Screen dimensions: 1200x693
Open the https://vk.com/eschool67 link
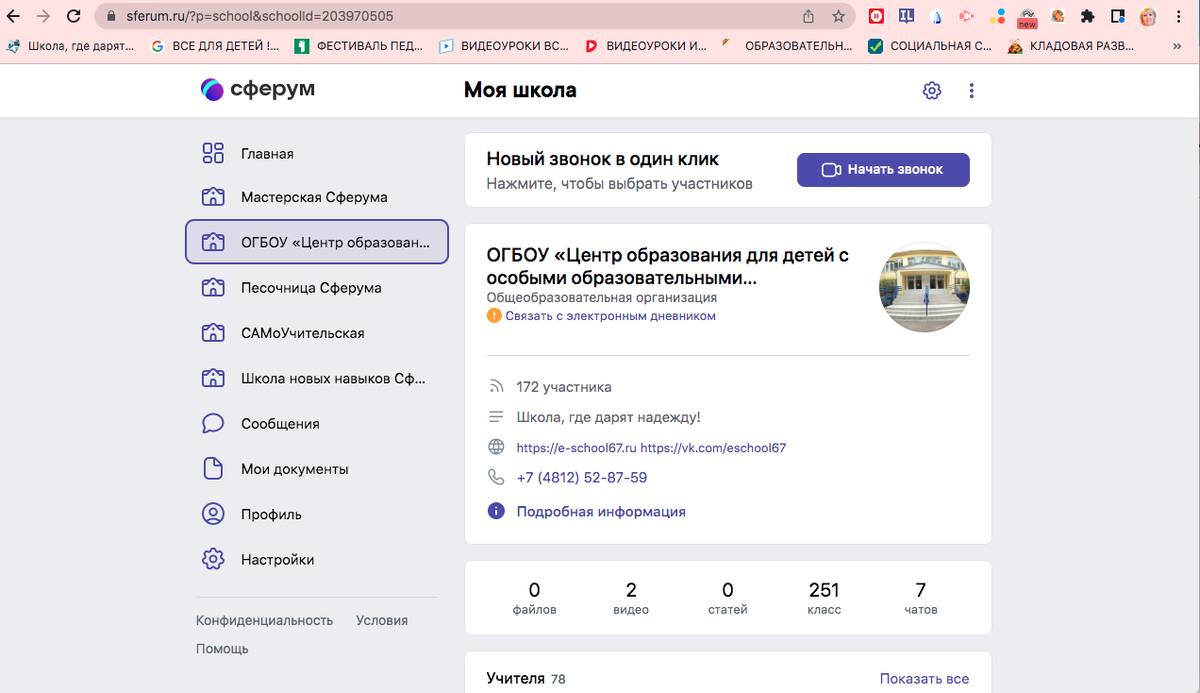713,448
